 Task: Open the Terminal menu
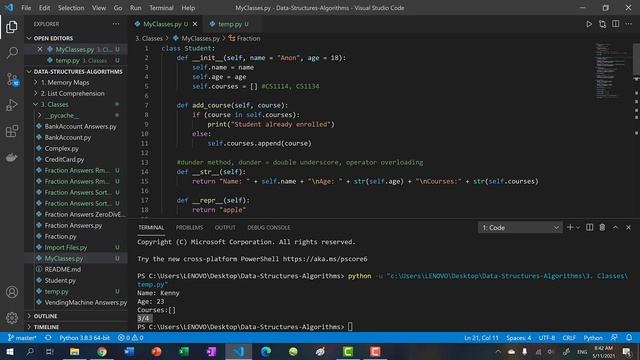(x=161, y=8)
